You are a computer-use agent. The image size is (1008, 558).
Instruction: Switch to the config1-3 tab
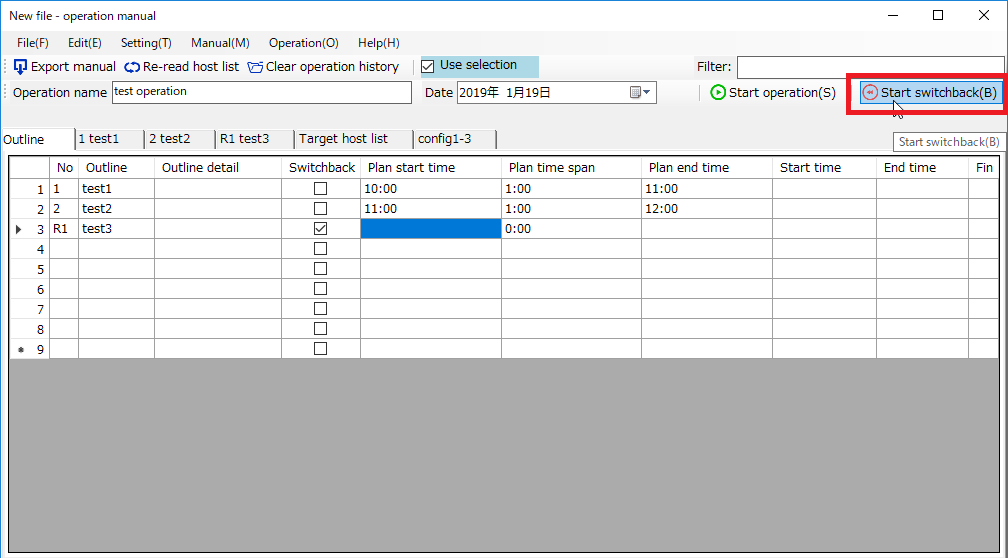point(444,139)
